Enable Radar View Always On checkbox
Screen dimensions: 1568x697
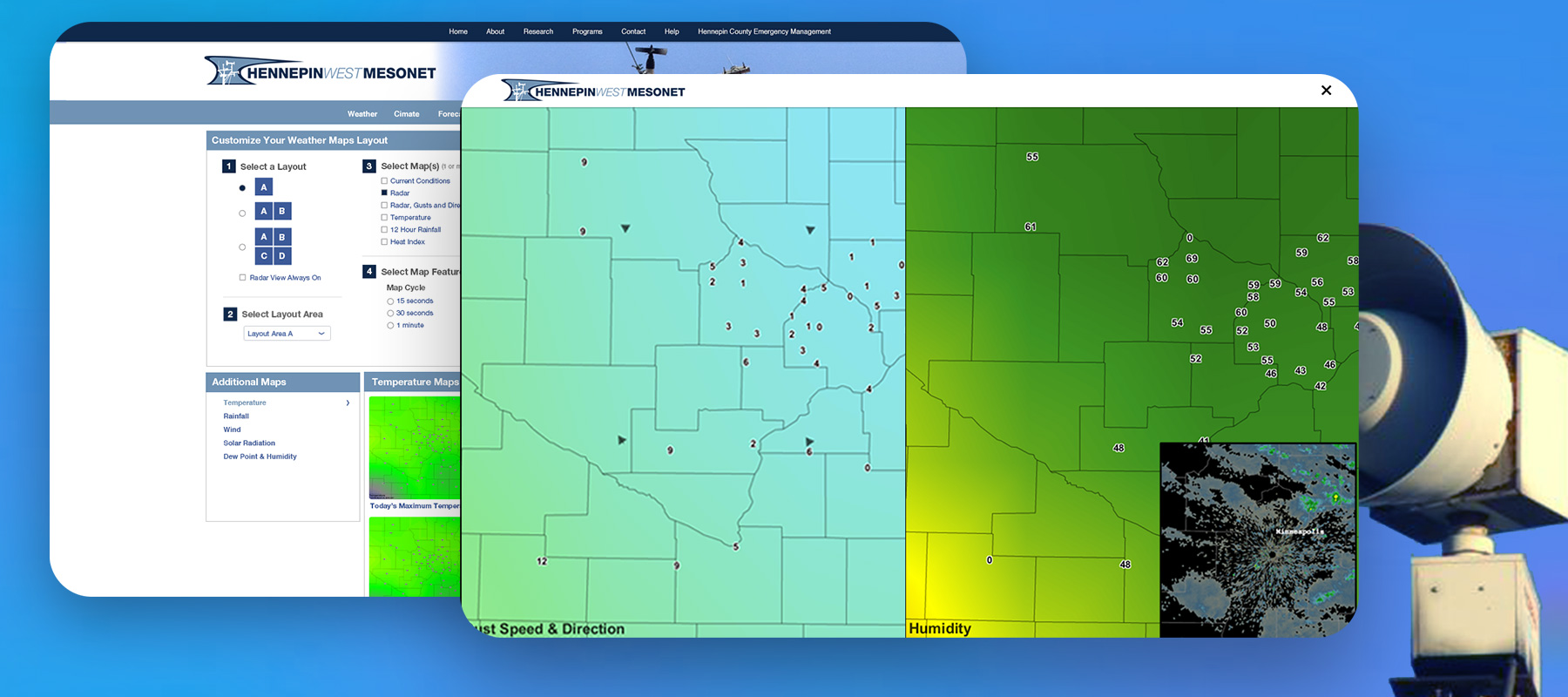[242, 278]
